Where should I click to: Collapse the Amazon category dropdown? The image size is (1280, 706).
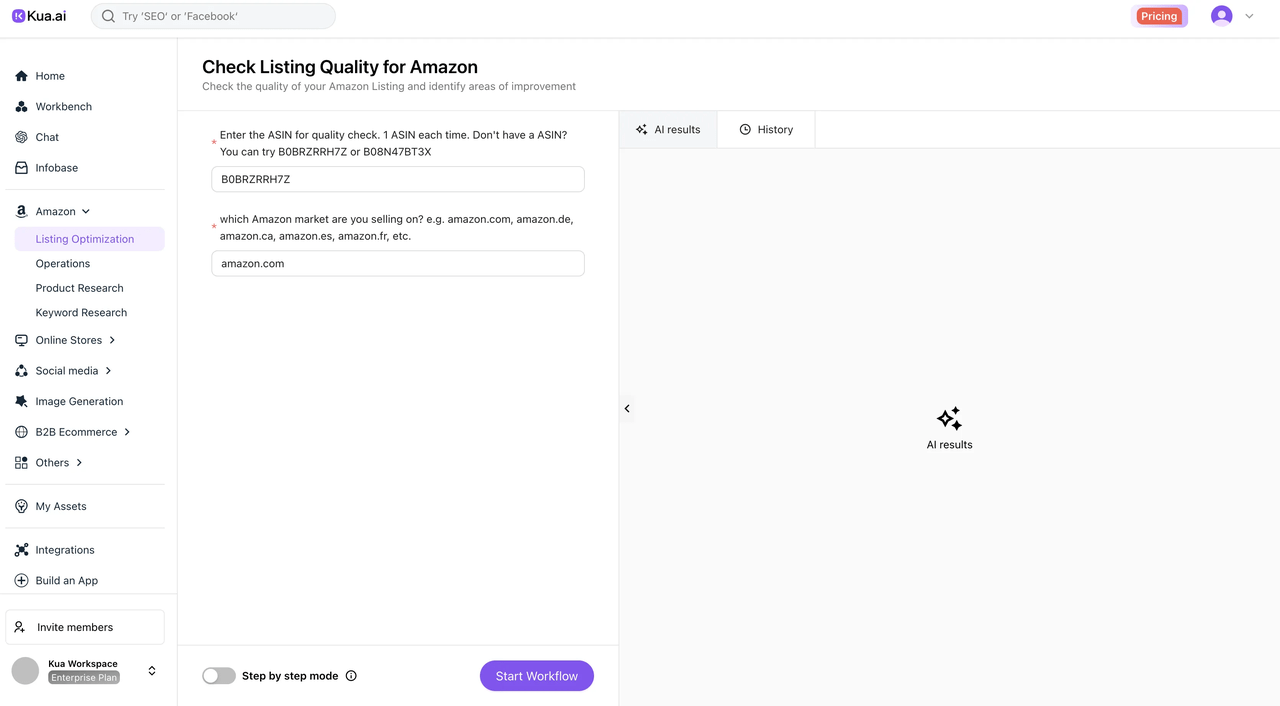[85, 211]
